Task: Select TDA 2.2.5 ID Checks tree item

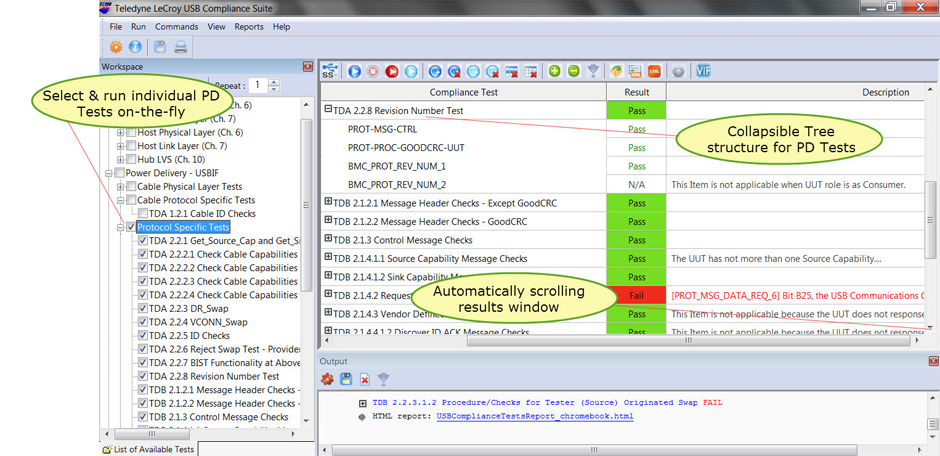Action: point(189,336)
